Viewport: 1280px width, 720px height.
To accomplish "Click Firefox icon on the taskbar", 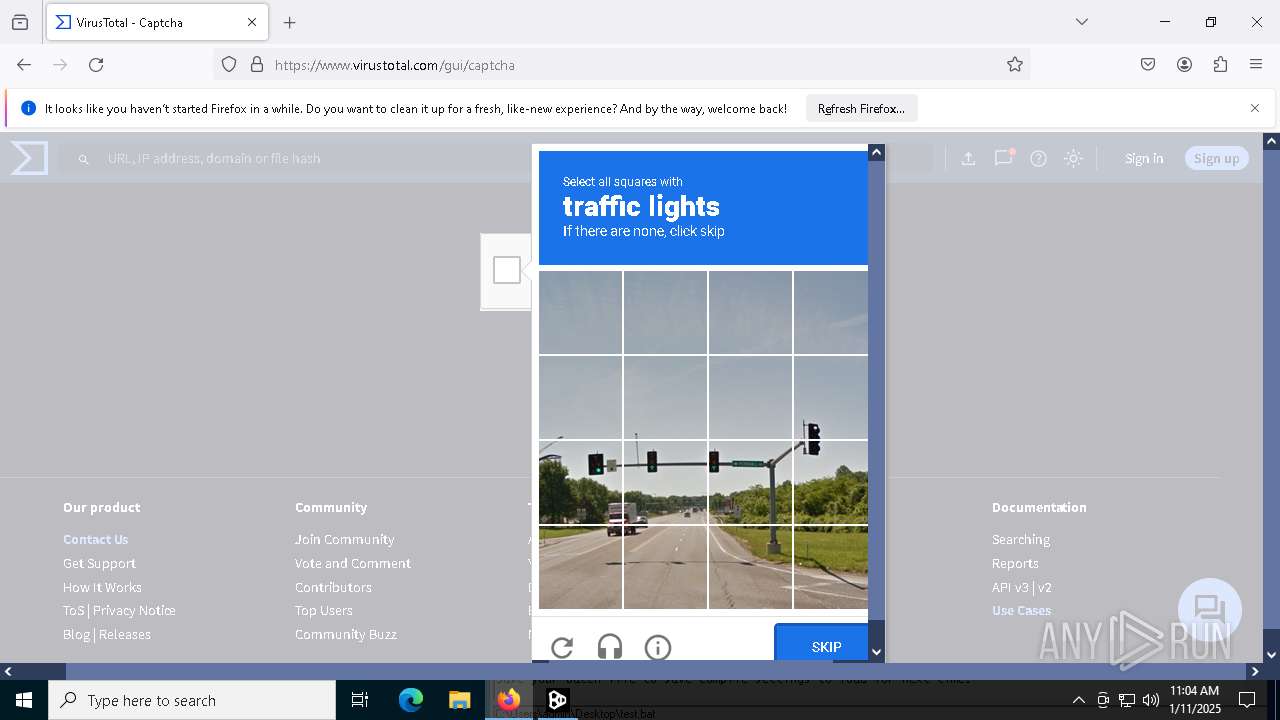I will [x=509, y=700].
